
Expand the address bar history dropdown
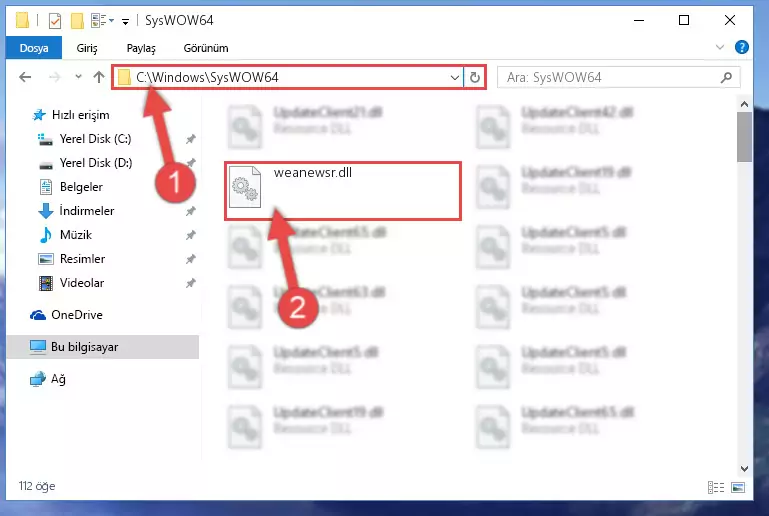[455, 77]
